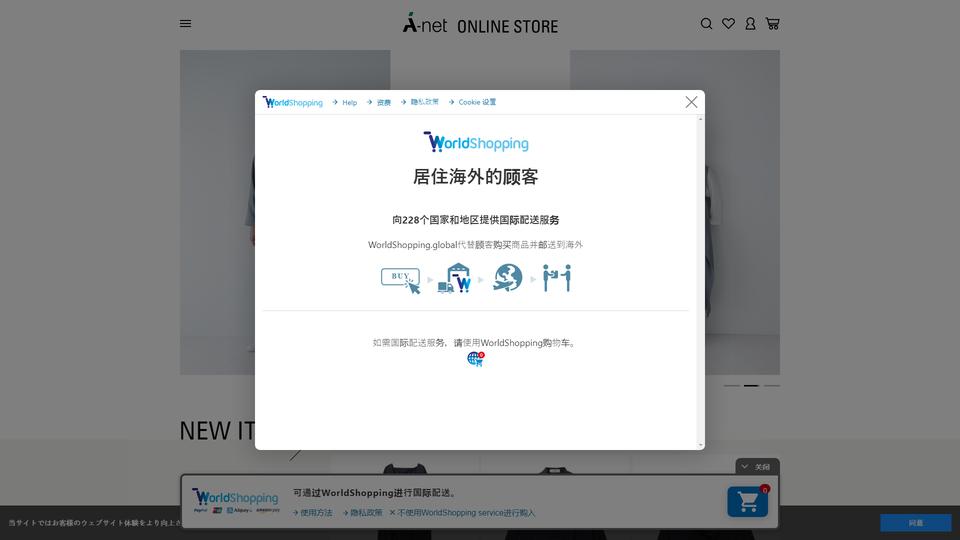Screen dimensions: 960x540
Task: Open the 资费 fees link
Action: tap(378, 102)
